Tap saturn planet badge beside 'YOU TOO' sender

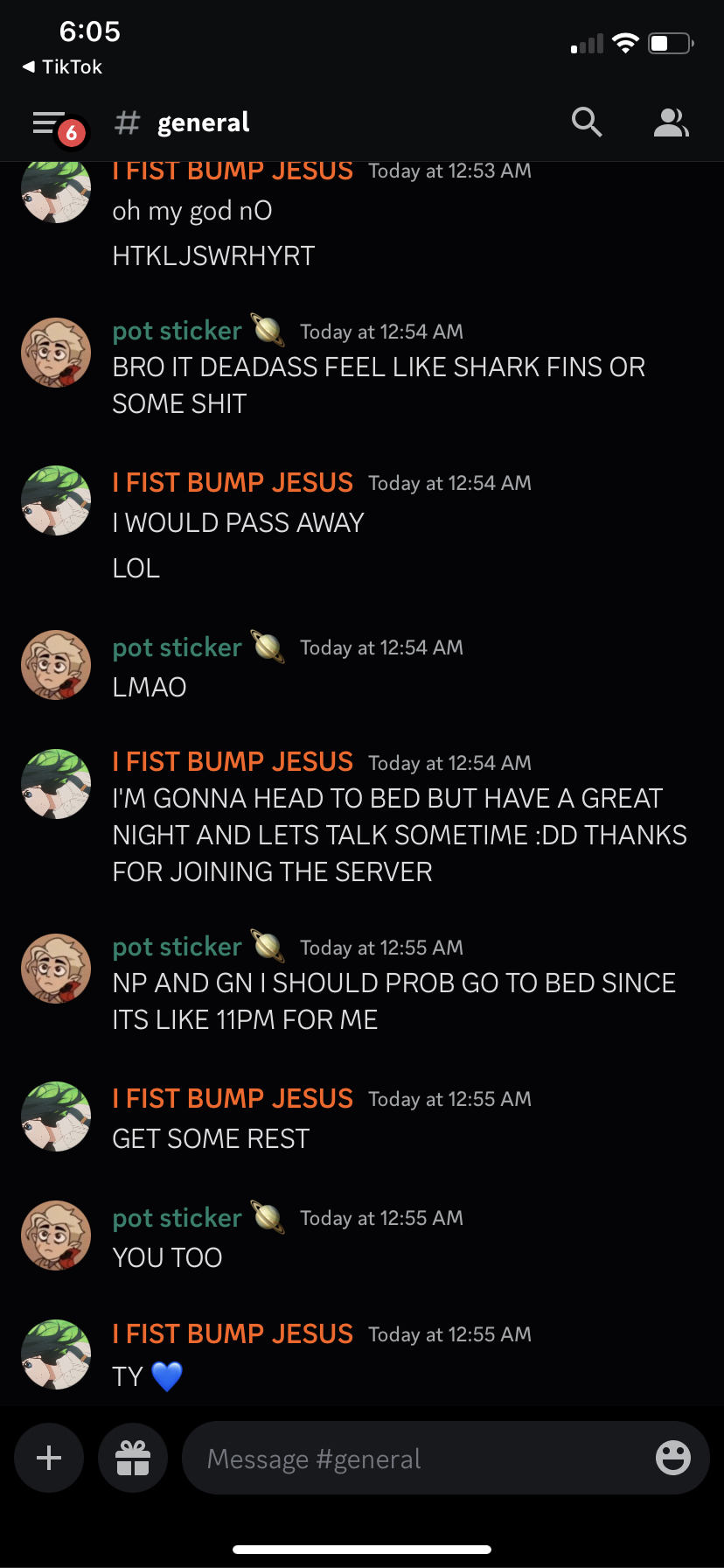pos(268,1216)
